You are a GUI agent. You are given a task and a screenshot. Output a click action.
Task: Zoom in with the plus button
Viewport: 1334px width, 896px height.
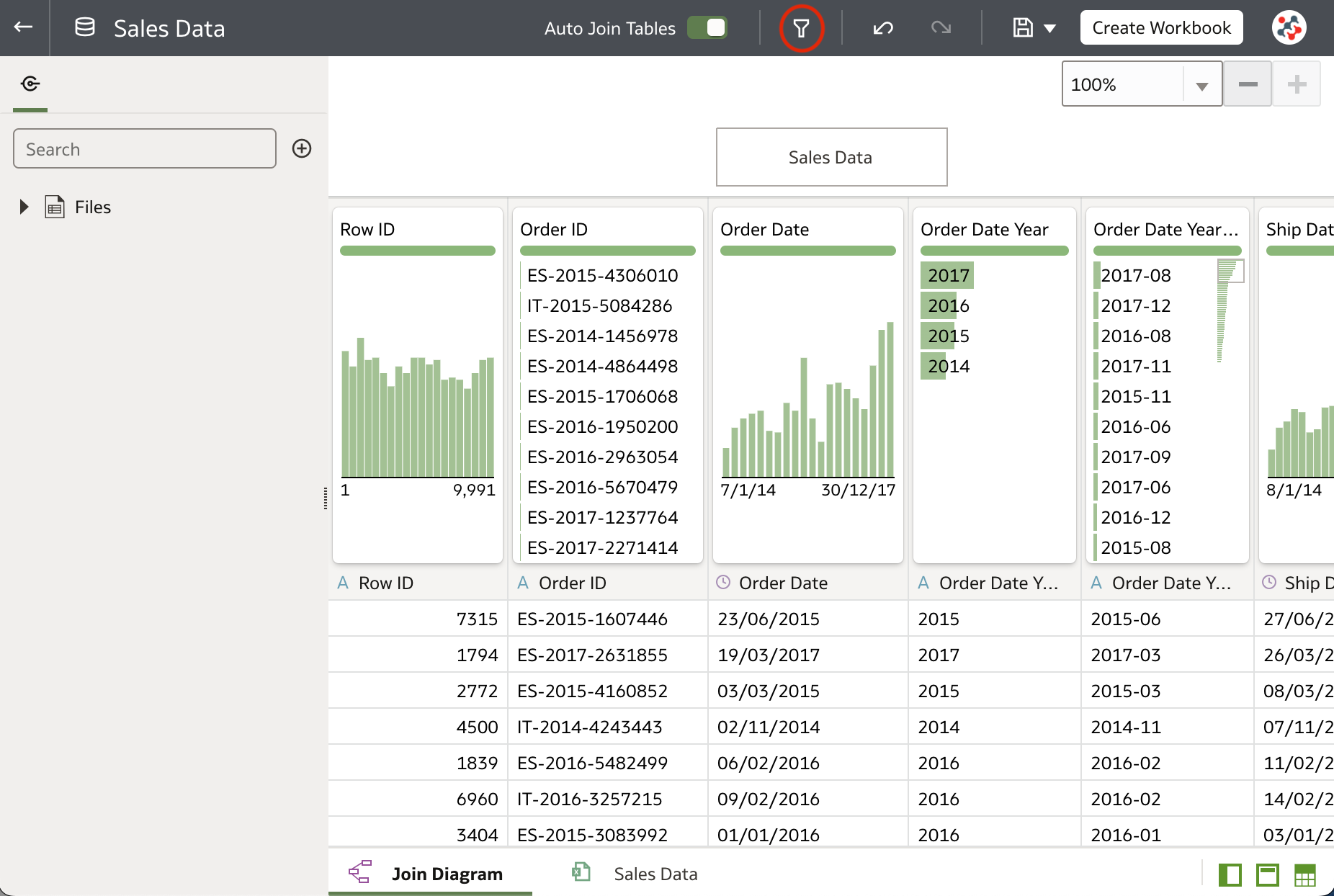[x=1297, y=84]
